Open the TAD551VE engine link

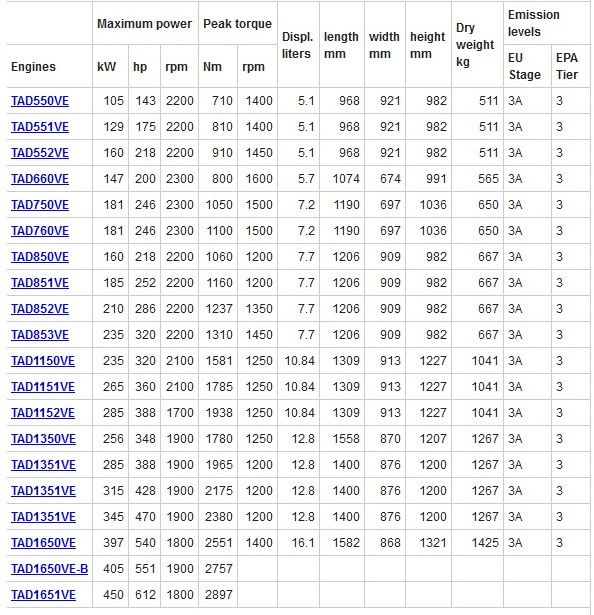click(40, 127)
